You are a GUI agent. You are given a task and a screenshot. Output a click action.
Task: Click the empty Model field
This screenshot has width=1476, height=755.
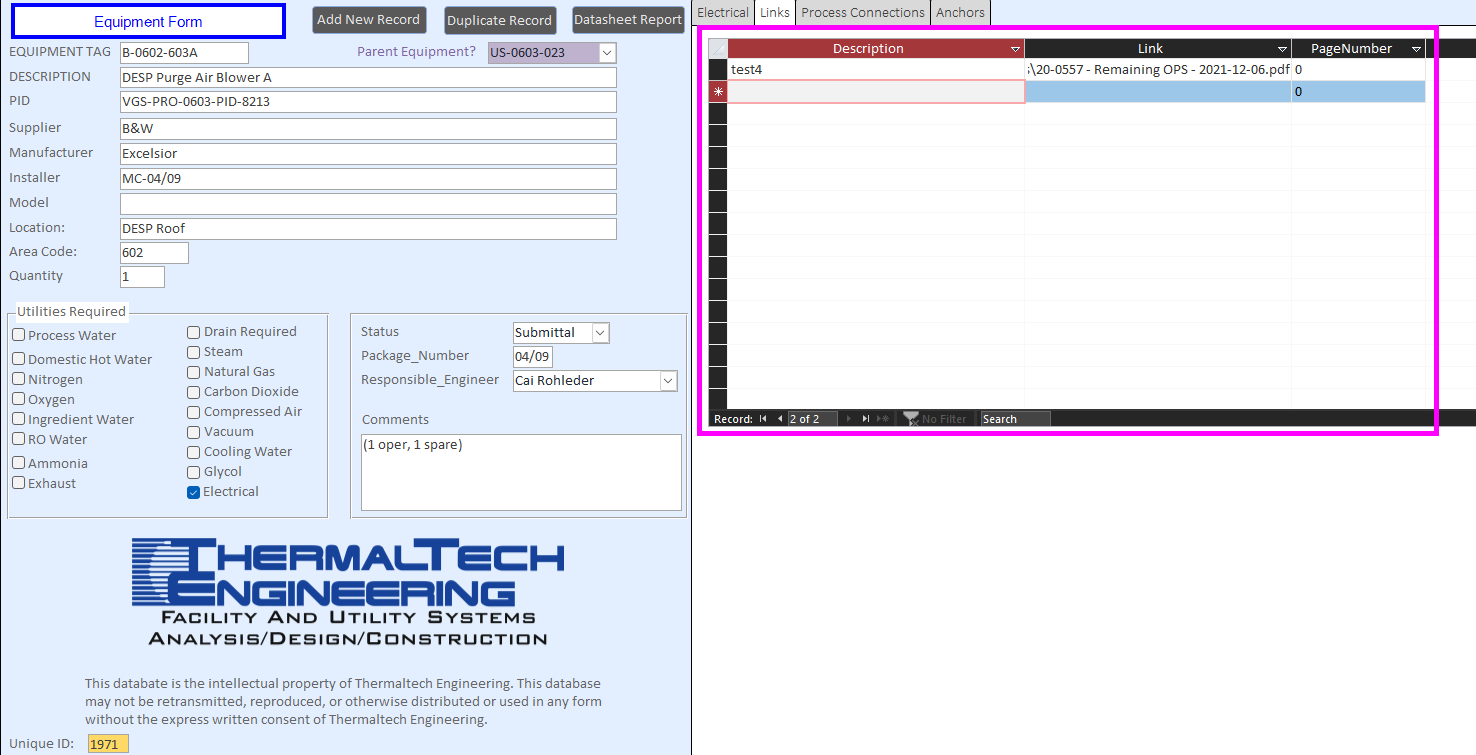[x=368, y=204]
